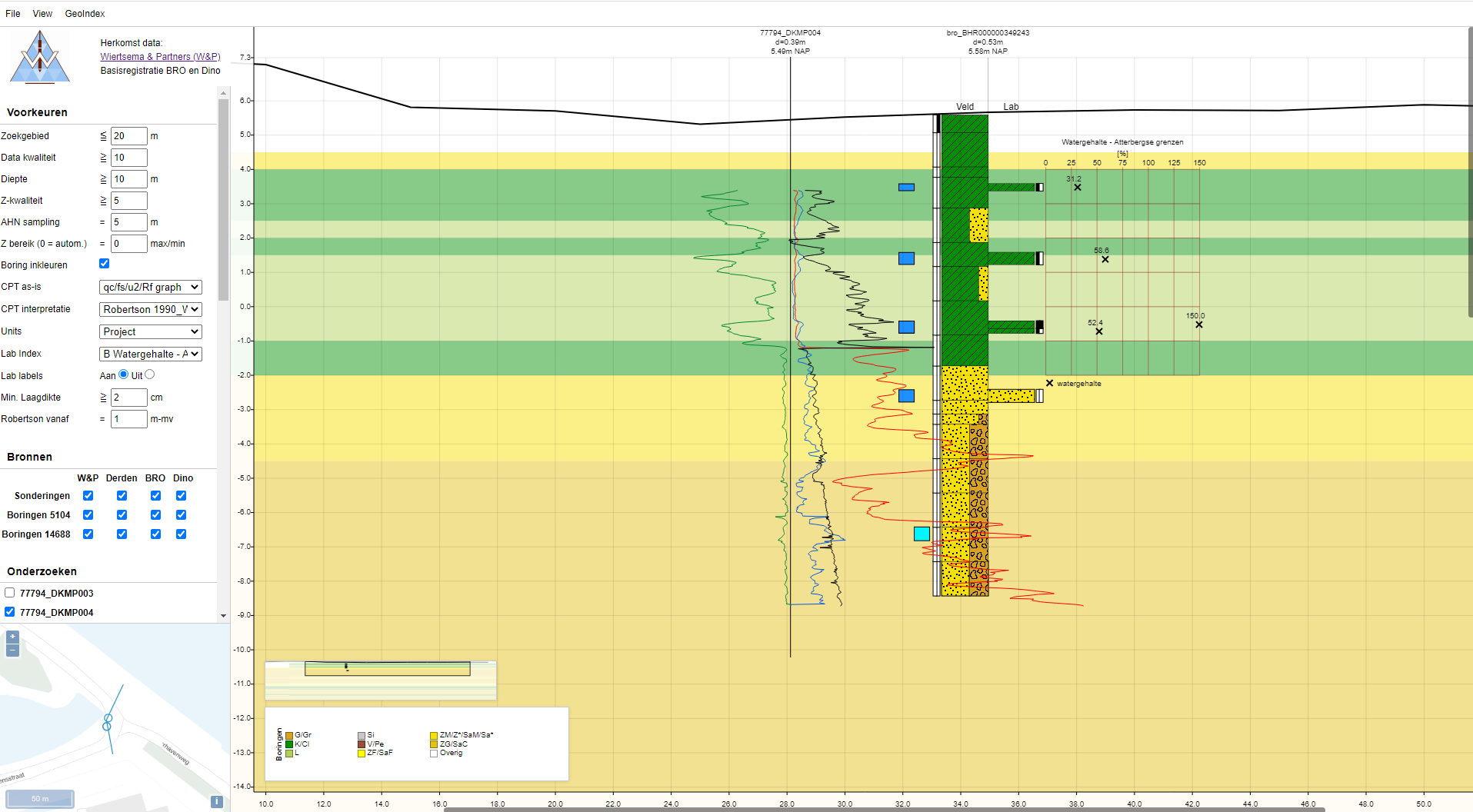This screenshot has width=1473, height=812.
Task: Enable the 77794_DKMP003 checkbox
Action: tap(10, 593)
